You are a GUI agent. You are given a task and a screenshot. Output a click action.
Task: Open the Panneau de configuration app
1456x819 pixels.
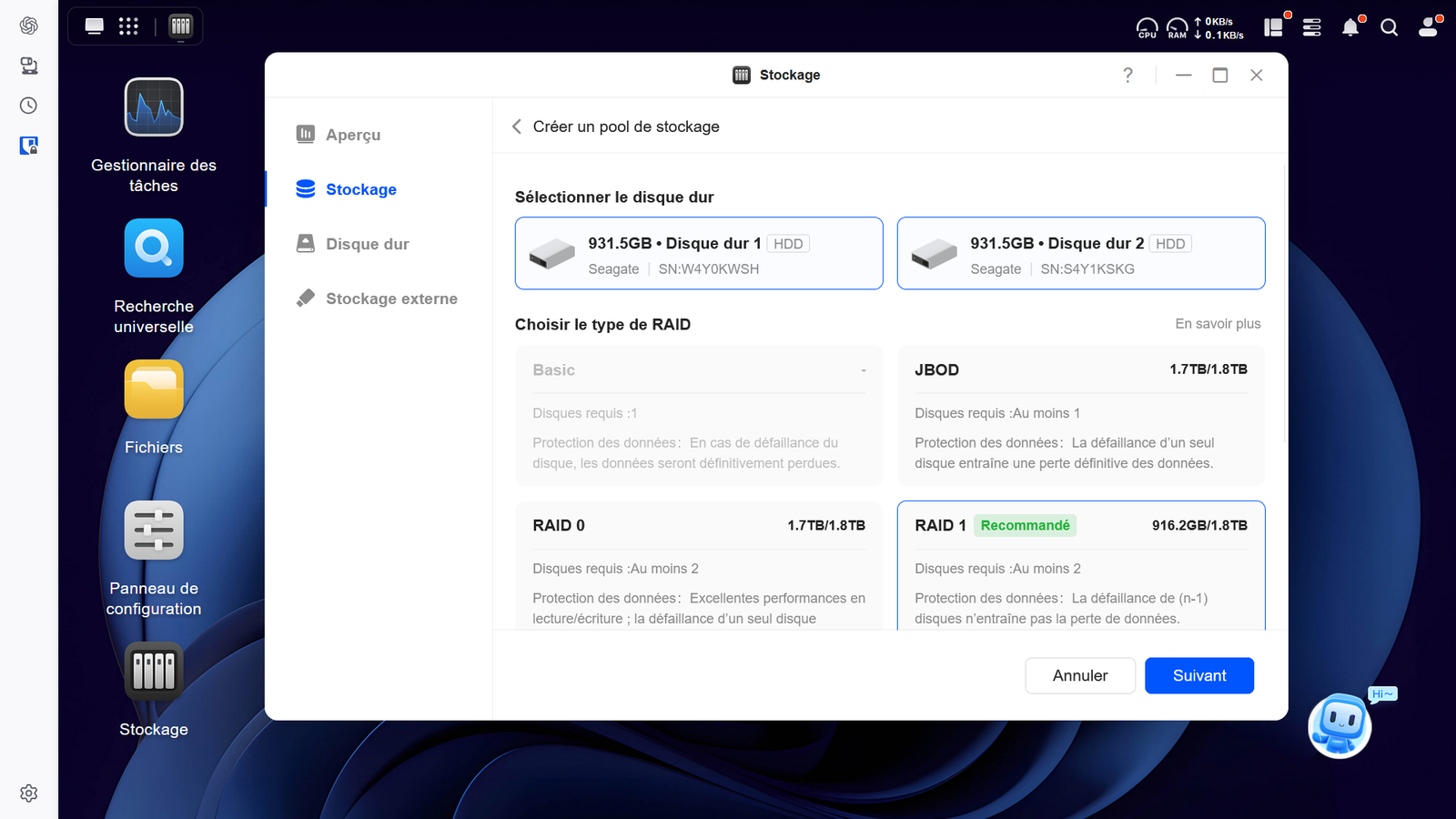point(153,530)
